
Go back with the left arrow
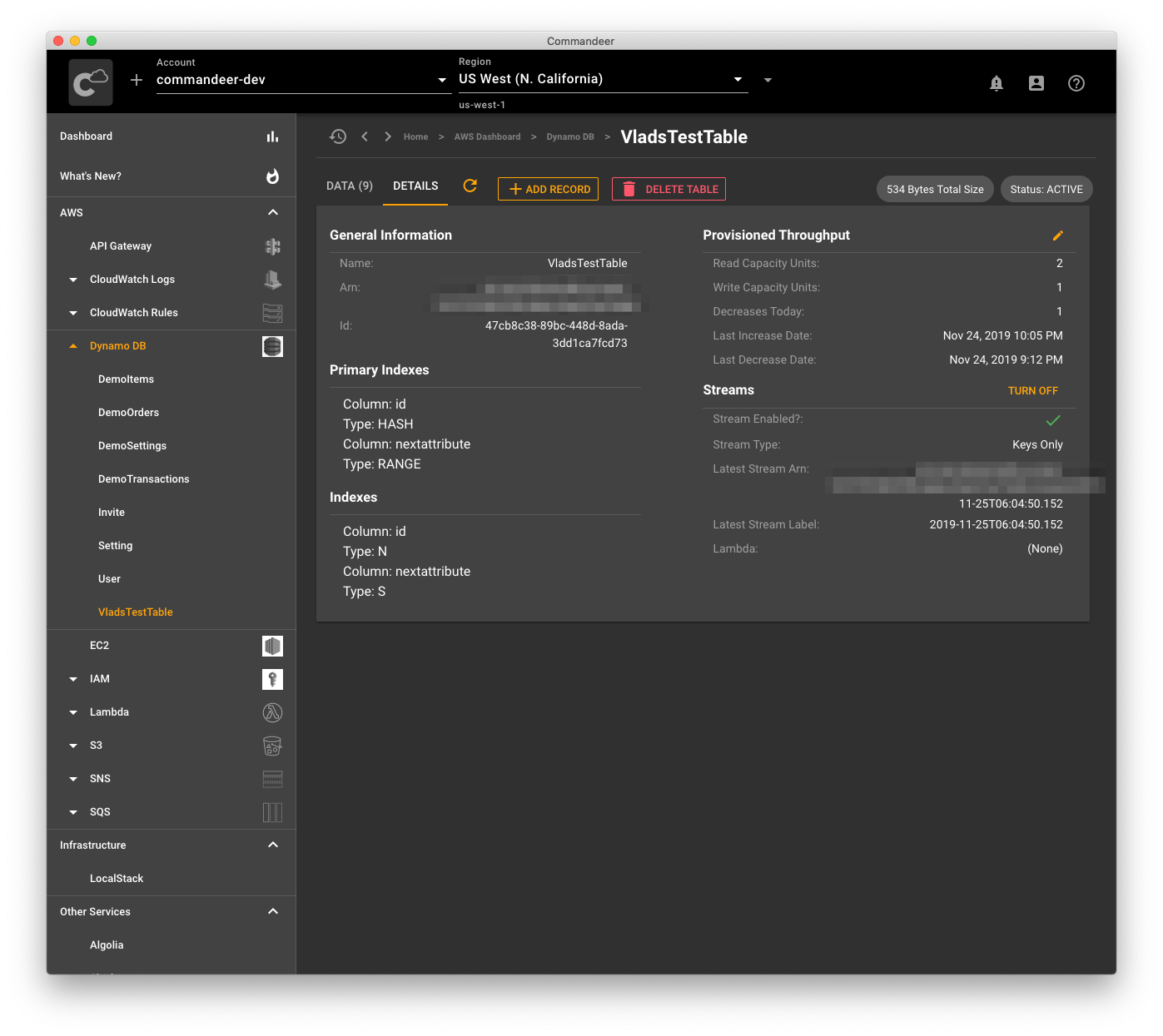365,136
